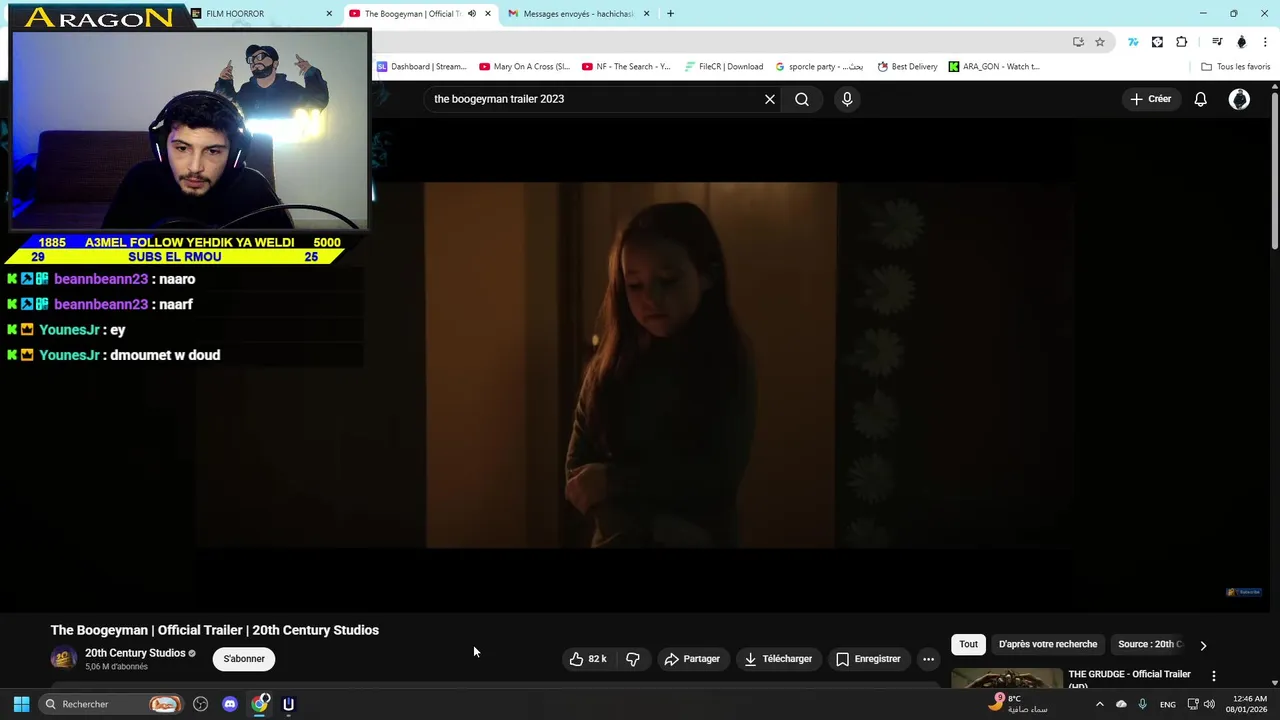The height and width of the screenshot is (720, 1280).
Task: Open the Chrome profile avatar
Action: pos(1242,42)
